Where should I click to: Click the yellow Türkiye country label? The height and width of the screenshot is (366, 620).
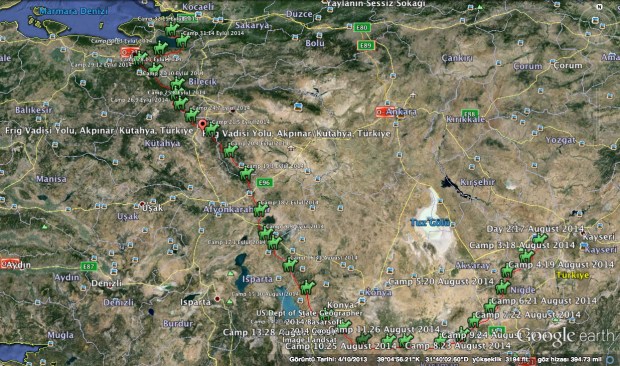573,275
